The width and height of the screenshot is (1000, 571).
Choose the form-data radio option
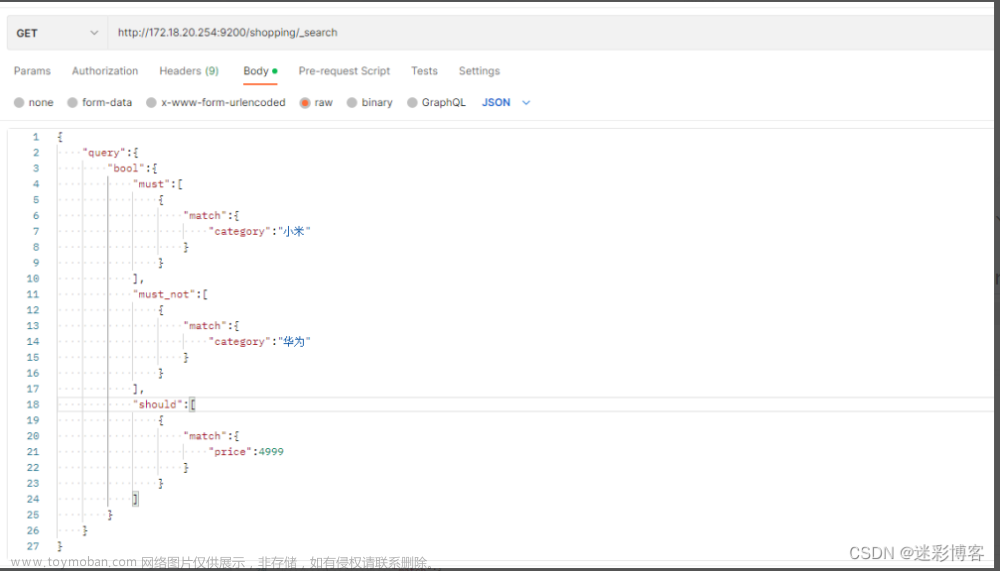73,103
